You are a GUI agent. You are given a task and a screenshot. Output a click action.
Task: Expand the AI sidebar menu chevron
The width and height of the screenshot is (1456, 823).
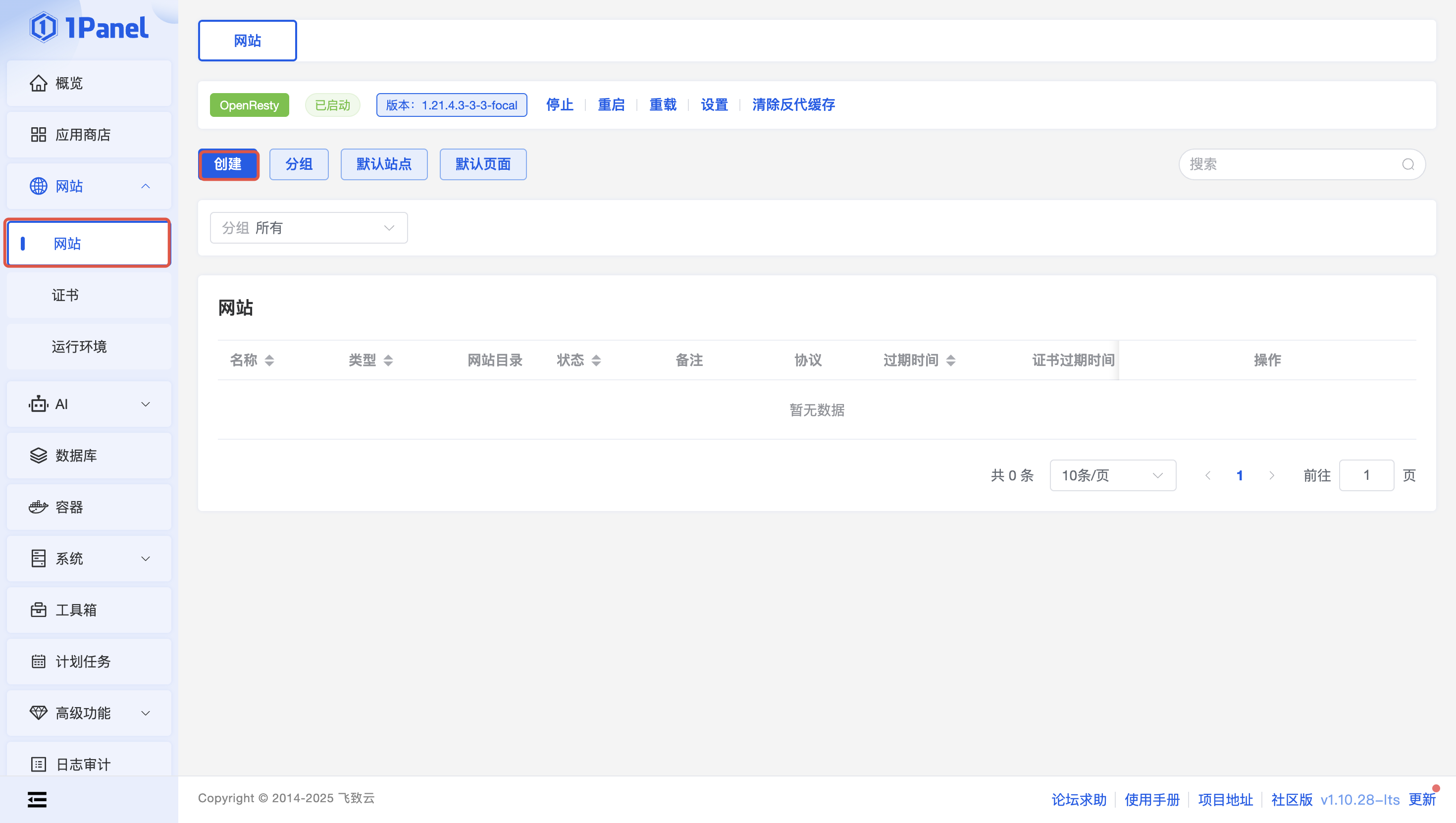145,404
